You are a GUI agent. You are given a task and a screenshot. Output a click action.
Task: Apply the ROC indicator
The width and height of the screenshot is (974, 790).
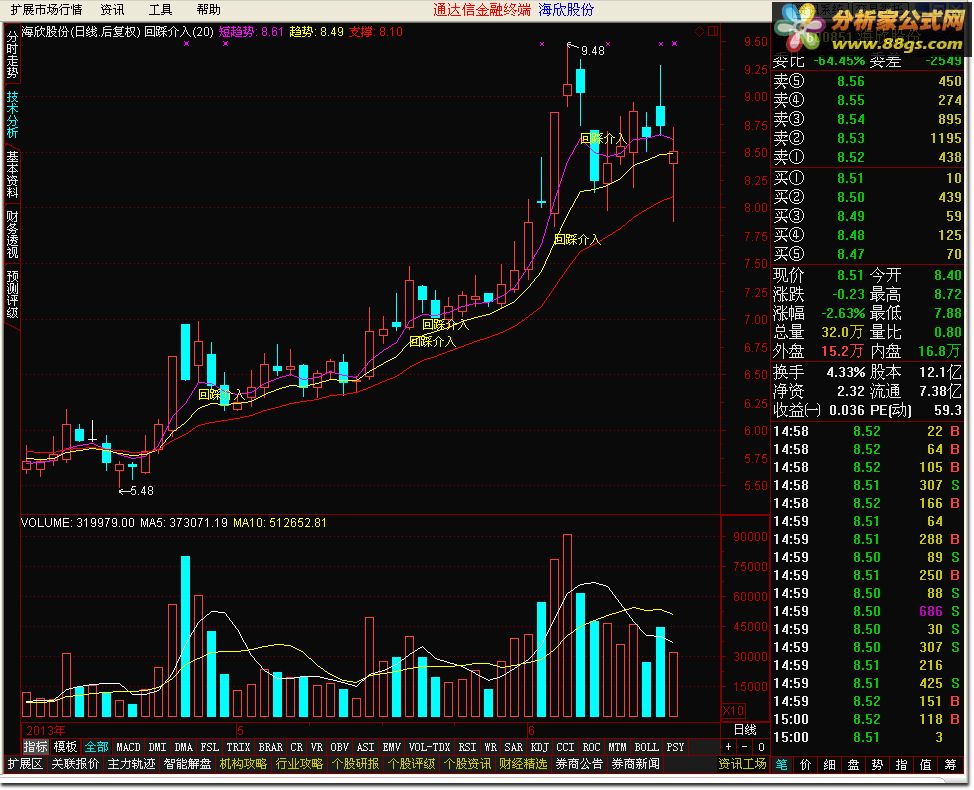click(x=591, y=747)
